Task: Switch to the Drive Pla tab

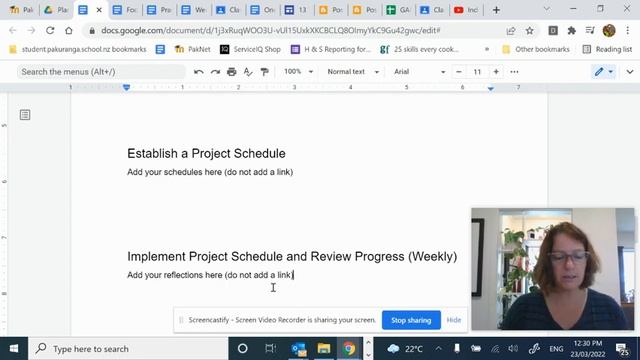Action: click(56, 10)
